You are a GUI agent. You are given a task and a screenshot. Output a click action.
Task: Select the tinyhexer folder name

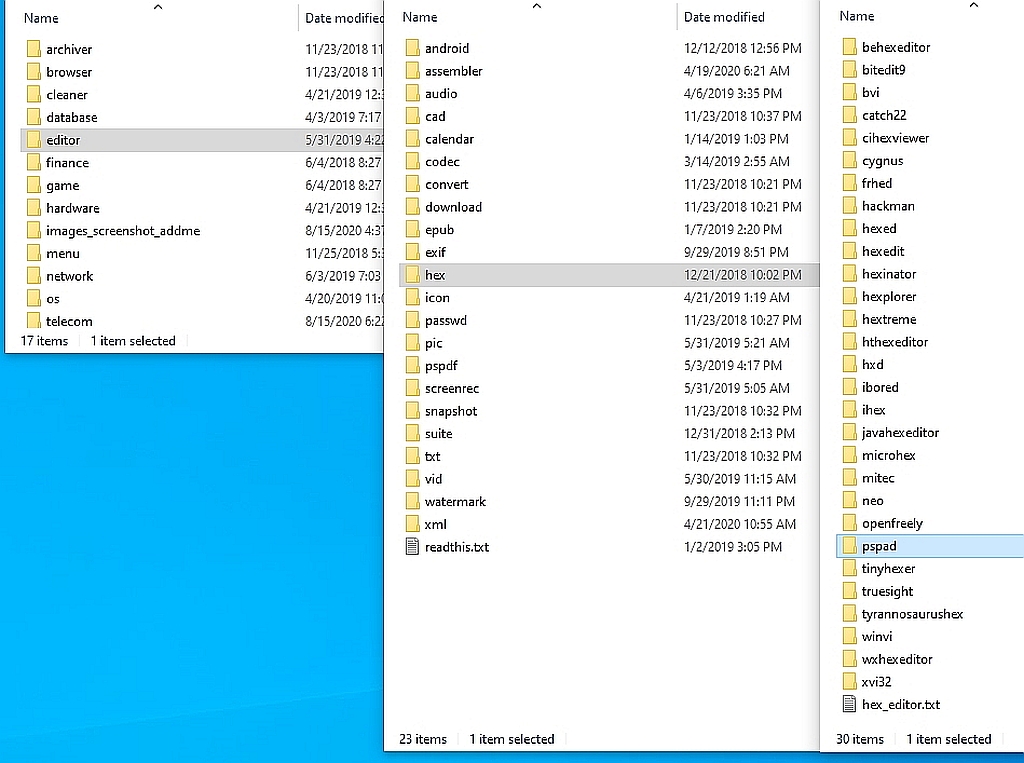coord(888,568)
